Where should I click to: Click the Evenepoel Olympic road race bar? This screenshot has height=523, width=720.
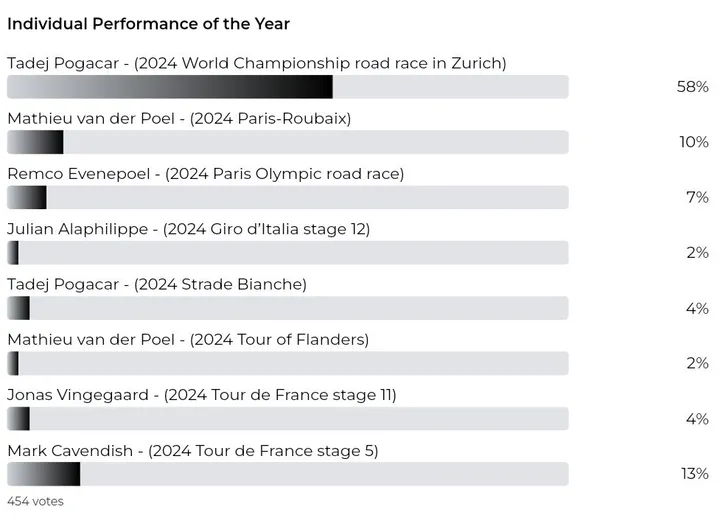click(287, 197)
